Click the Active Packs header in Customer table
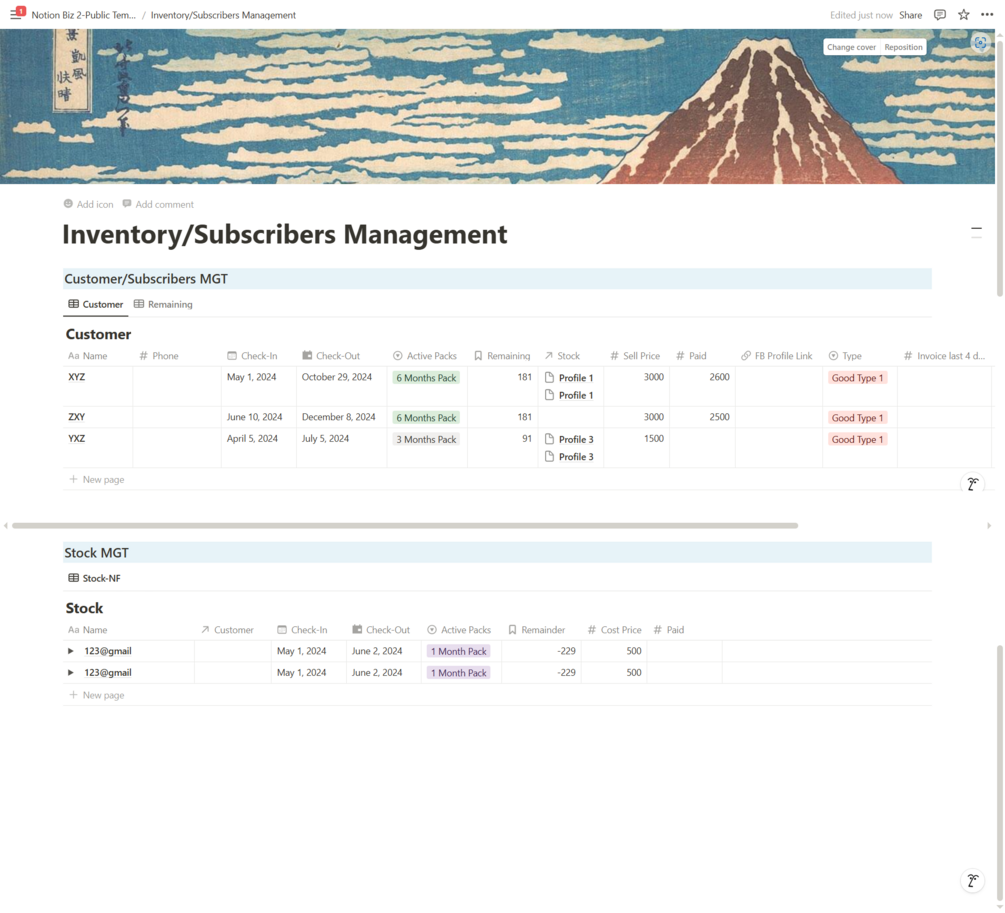1005x913 pixels. [425, 356]
